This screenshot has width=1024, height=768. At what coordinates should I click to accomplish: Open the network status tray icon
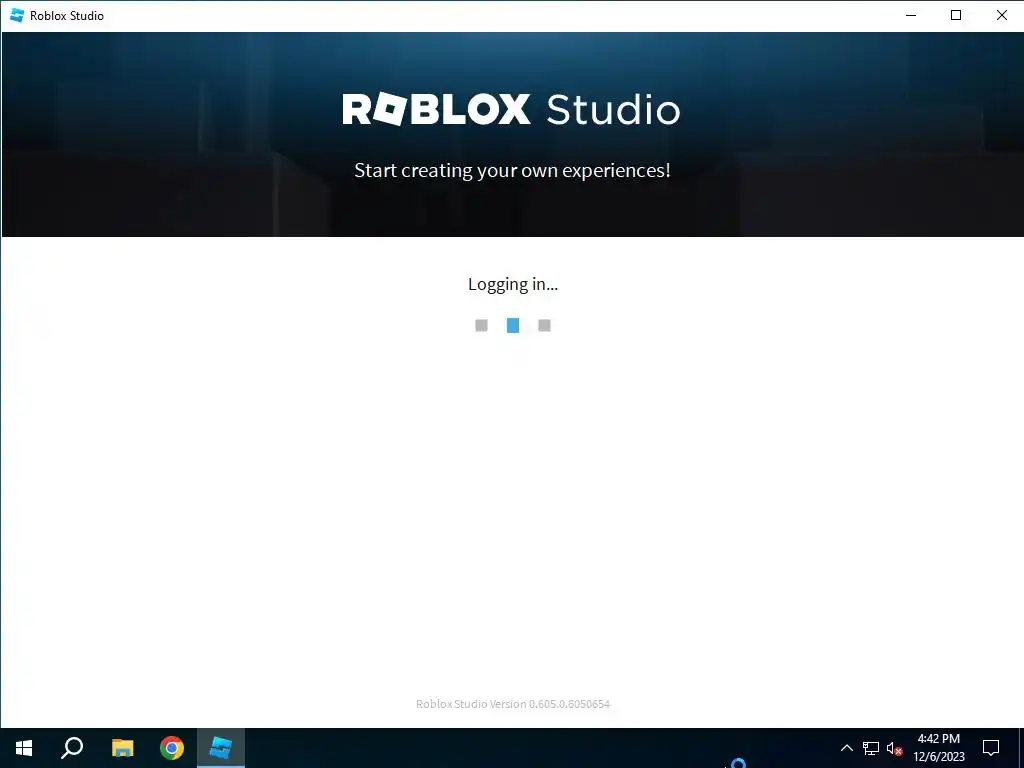871,748
